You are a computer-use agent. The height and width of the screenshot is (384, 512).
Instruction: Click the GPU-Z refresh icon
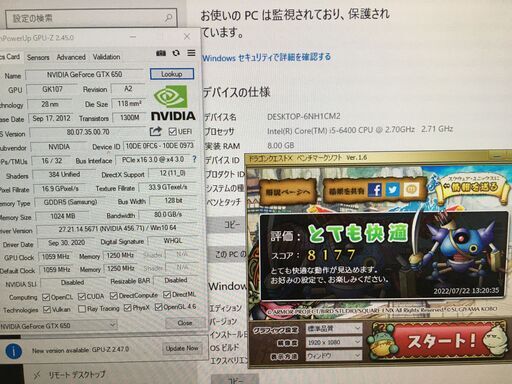coord(176,53)
